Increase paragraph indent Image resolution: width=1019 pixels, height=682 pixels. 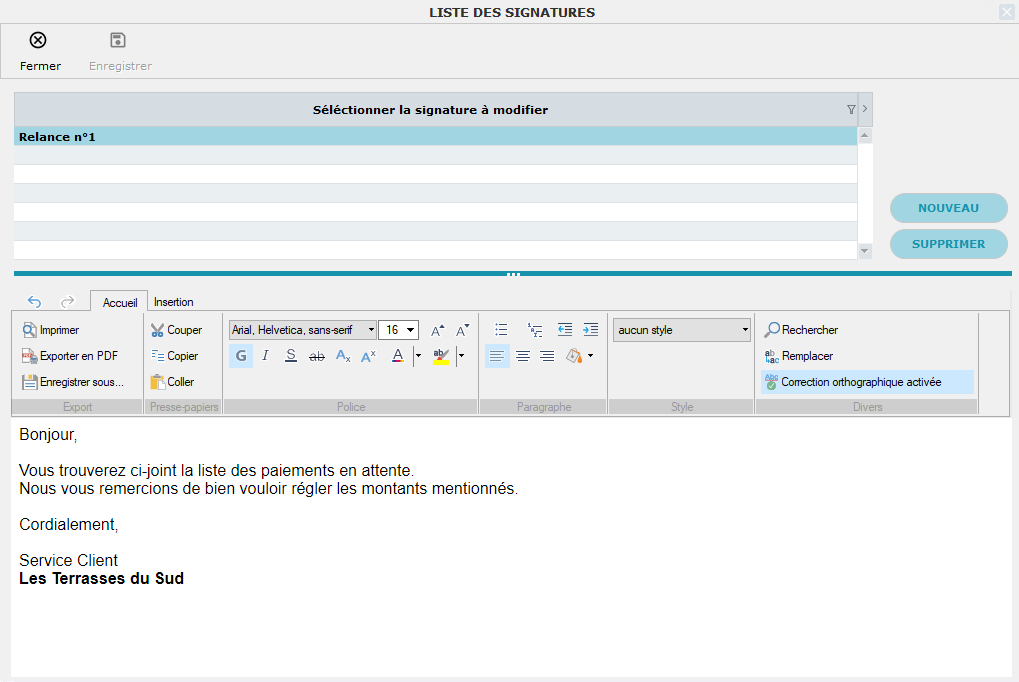(x=590, y=330)
